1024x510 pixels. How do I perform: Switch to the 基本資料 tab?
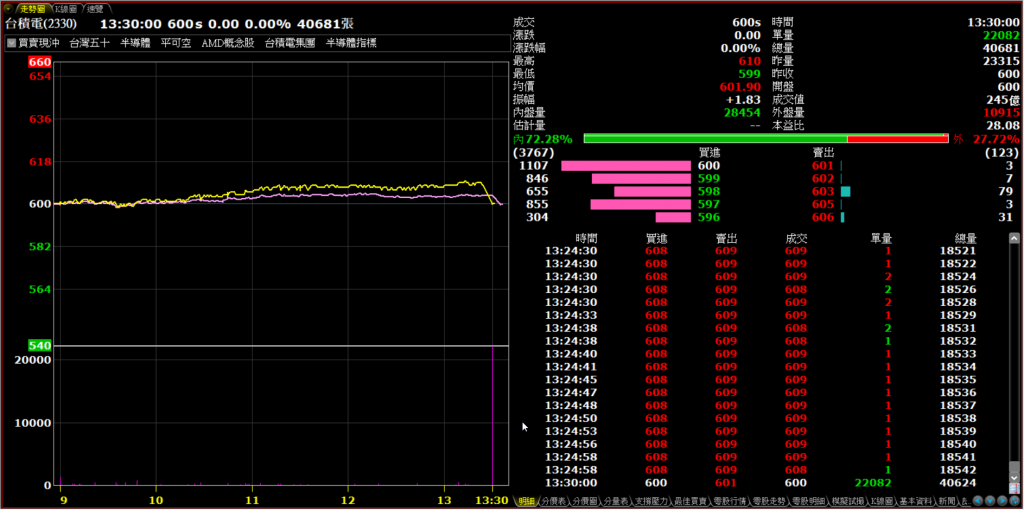pos(917,502)
